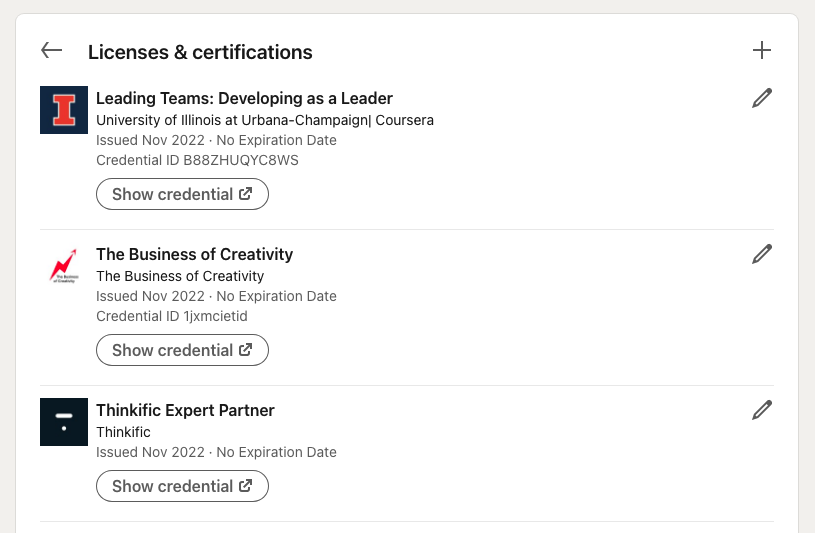This screenshot has width=815, height=533.
Task: Select the Thinkific issuer name
Action: pyautogui.click(x=123, y=432)
